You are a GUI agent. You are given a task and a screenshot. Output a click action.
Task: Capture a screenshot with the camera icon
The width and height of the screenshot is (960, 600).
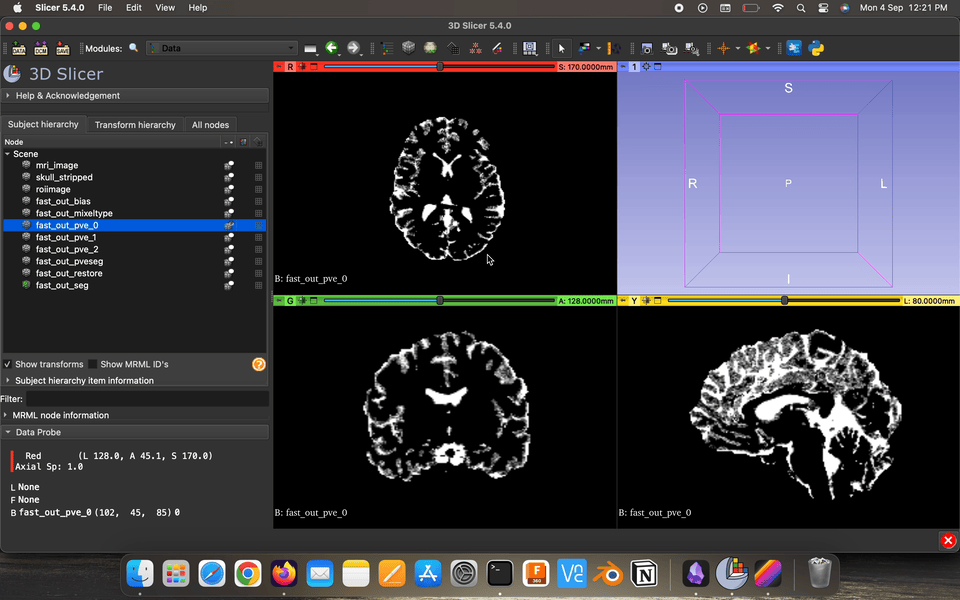647,48
